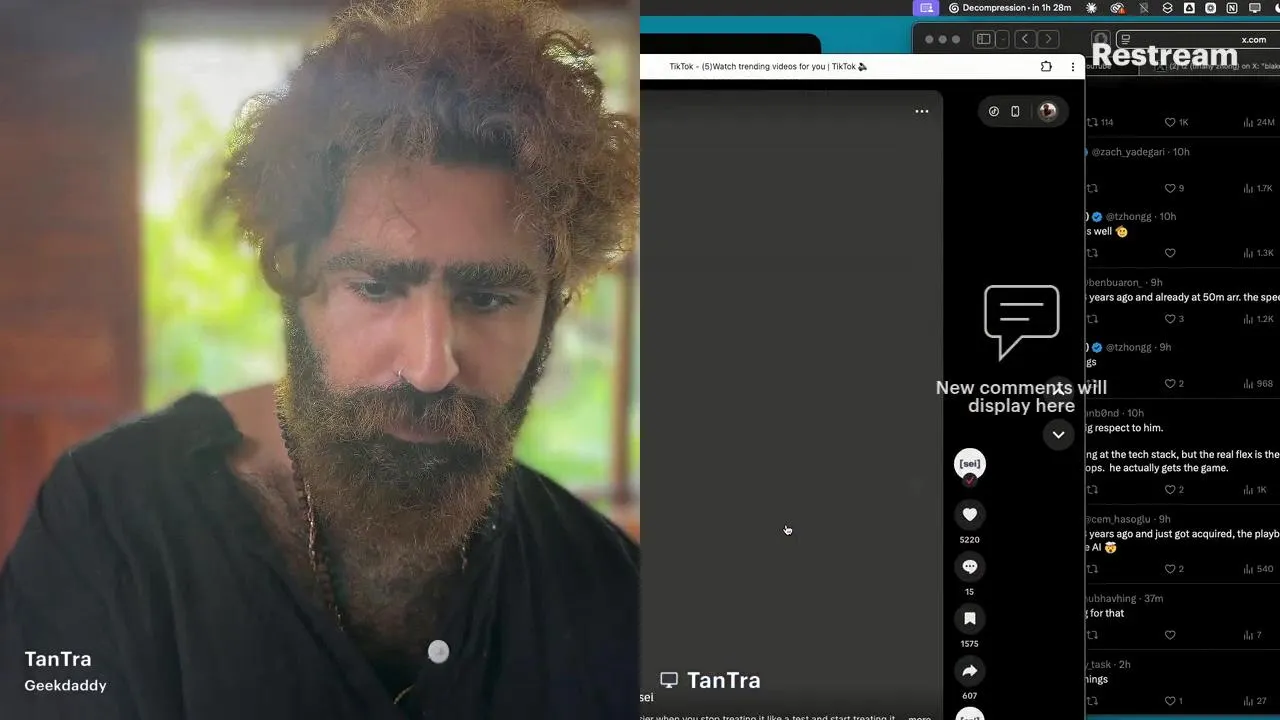Open TikTok profile avatar at top right
This screenshot has width=1280, height=720.
(1047, 111)
